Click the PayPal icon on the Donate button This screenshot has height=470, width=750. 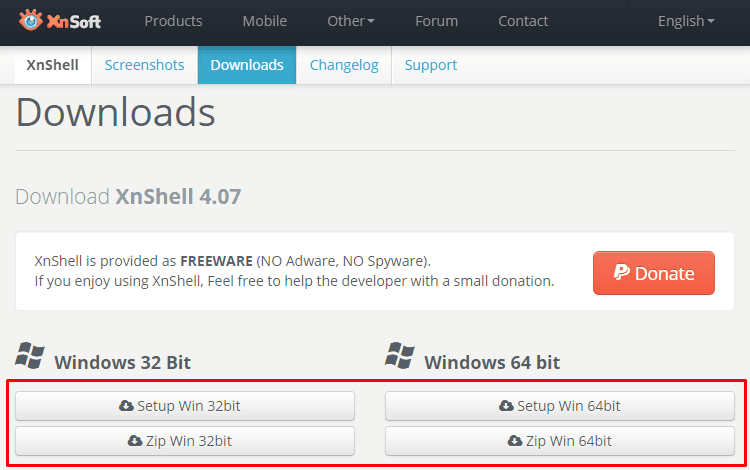pyautogui.click(x=621, y=273)
